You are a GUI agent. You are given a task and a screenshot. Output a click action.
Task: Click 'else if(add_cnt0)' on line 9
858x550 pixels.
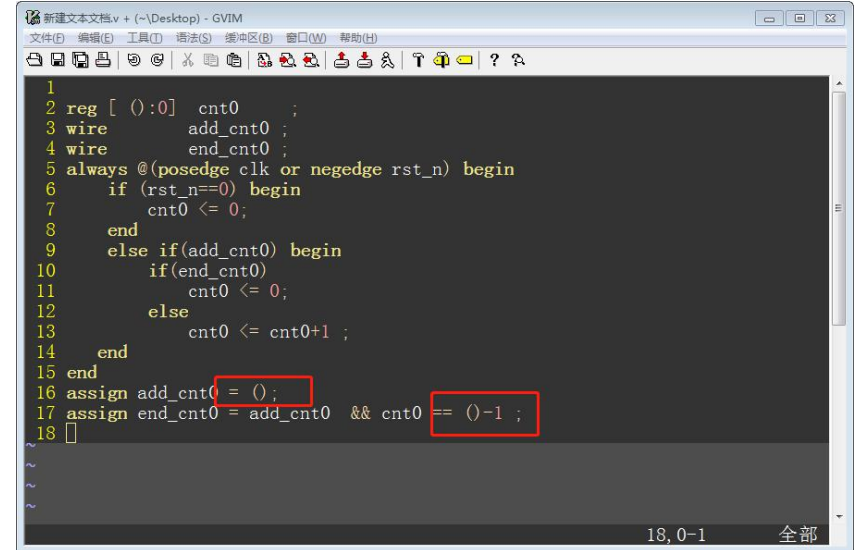coord(192,251)
